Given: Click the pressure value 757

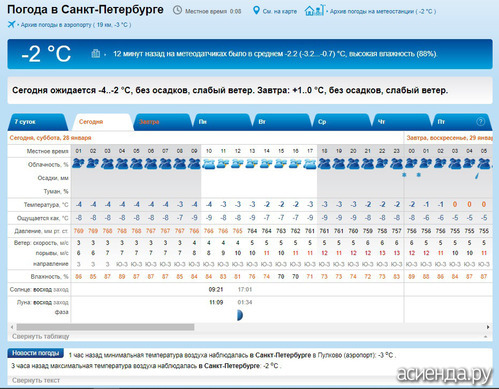Looking at the screenshot, I should coord(396,231).
